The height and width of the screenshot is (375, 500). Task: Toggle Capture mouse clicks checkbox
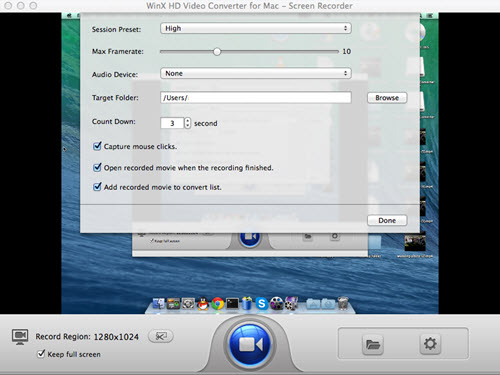[x=97, y=146]
